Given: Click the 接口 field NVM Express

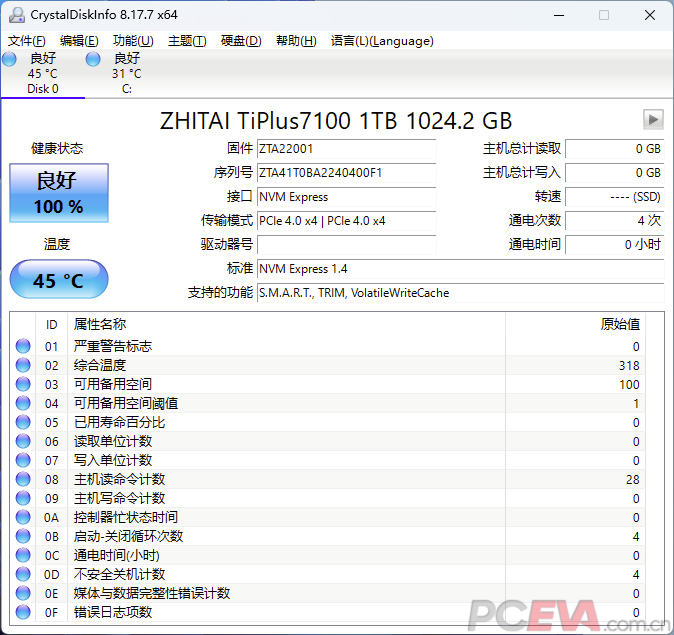Looking at the screenshot, I should pyautogui.click(x=346, y=197).
